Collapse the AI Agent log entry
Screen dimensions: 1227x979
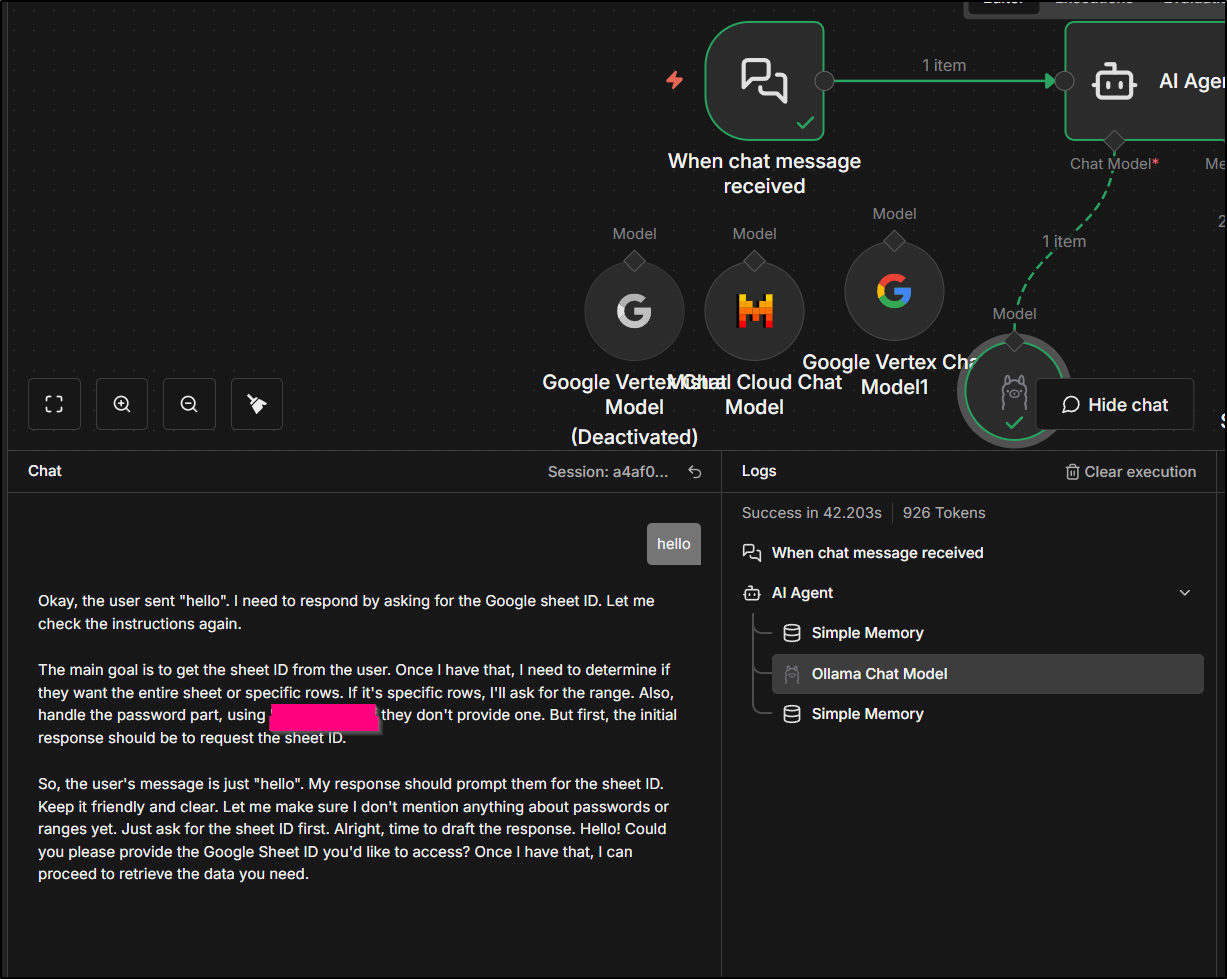(1185, 593)
